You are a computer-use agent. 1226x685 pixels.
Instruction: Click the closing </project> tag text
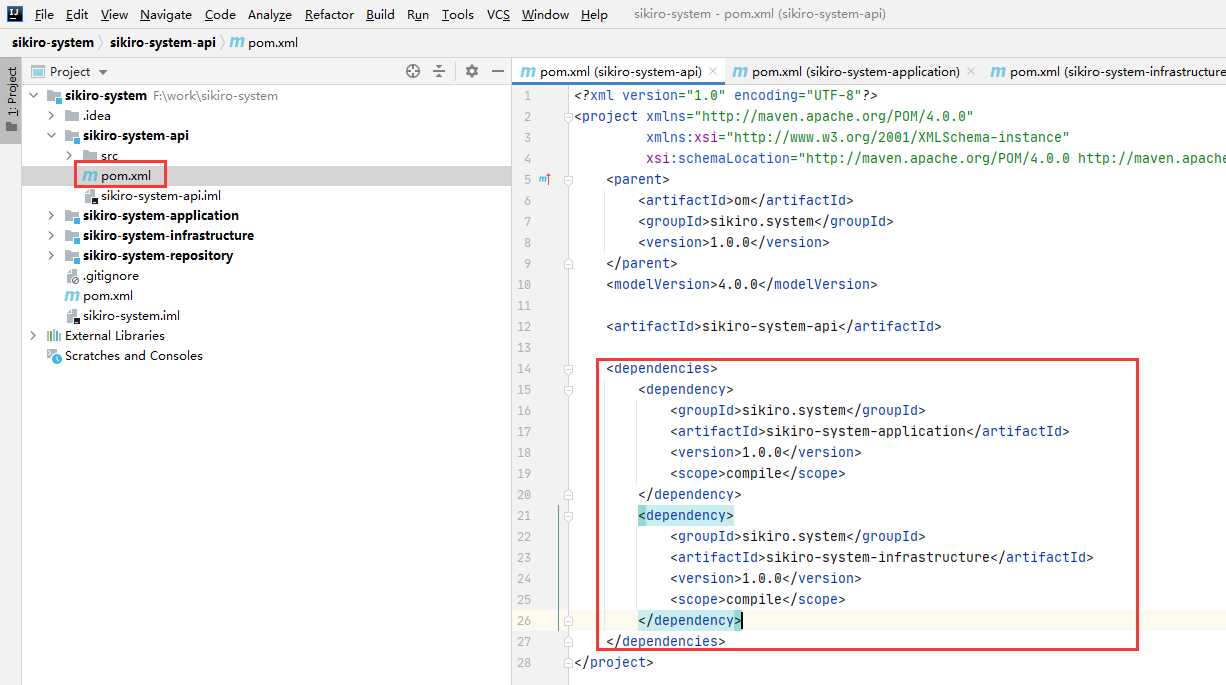point(613,663)
